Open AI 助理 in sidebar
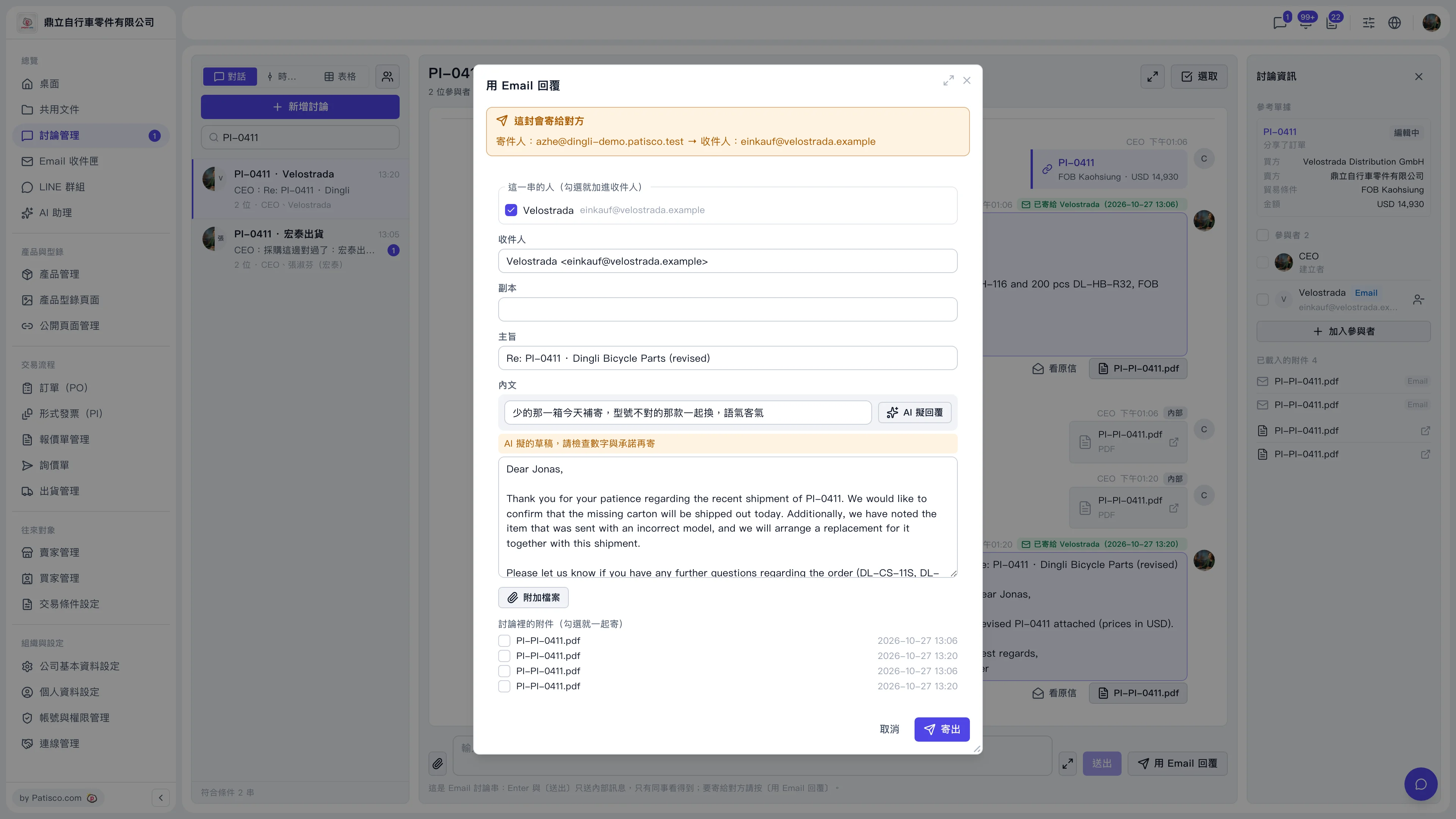 (91, 213)
